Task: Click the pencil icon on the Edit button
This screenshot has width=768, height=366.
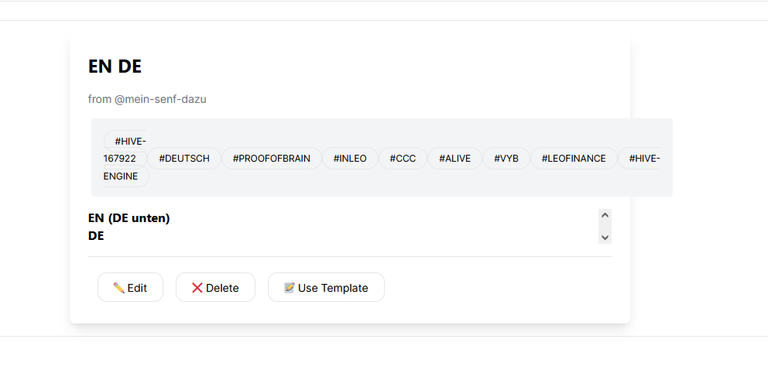Action: tap(119, 288)
